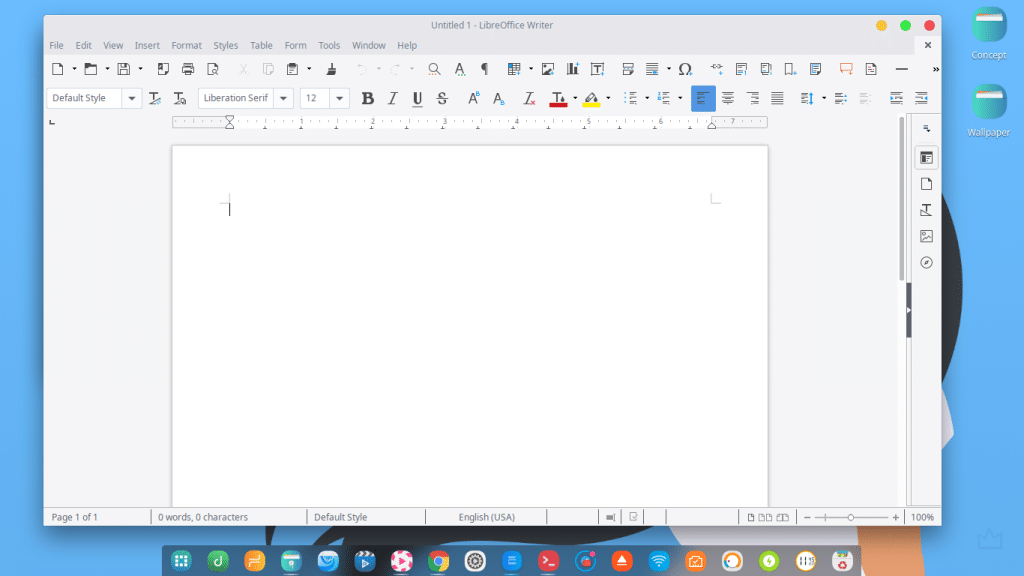Click Page 1 of 1 status field
1024x576 pixels.
pos(74,517)
